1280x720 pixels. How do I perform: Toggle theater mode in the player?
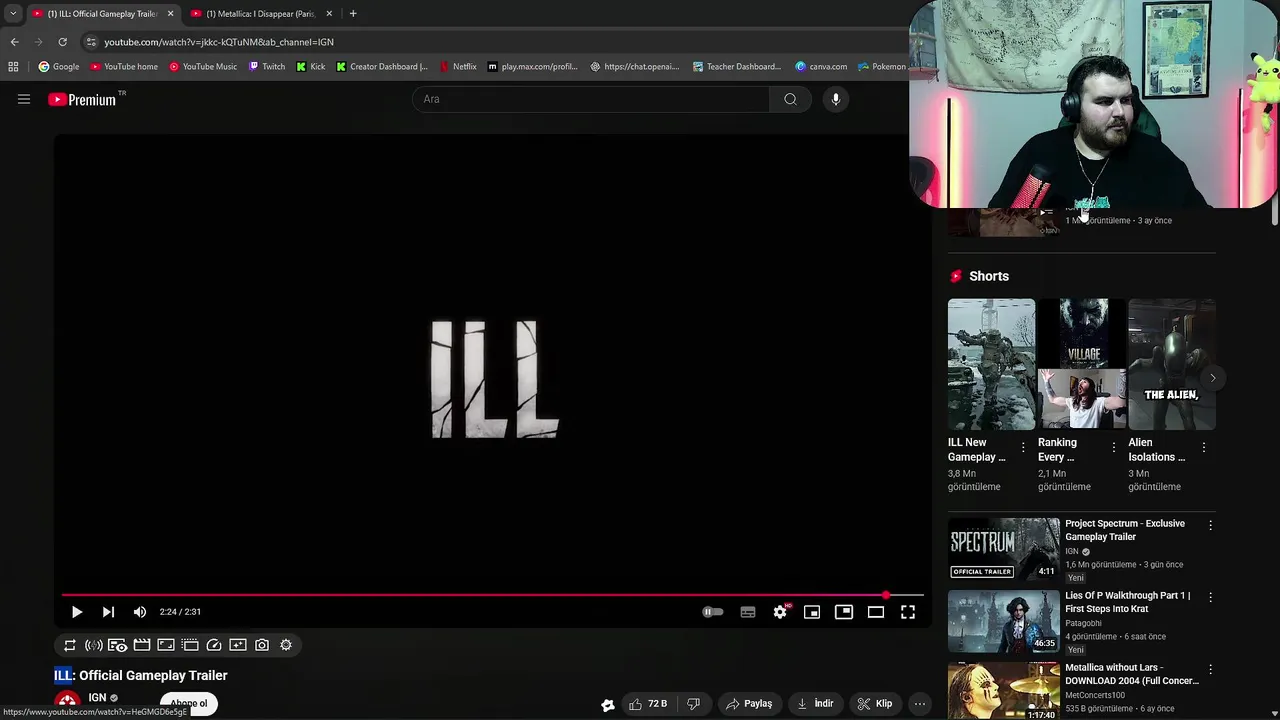coord(876,612)
